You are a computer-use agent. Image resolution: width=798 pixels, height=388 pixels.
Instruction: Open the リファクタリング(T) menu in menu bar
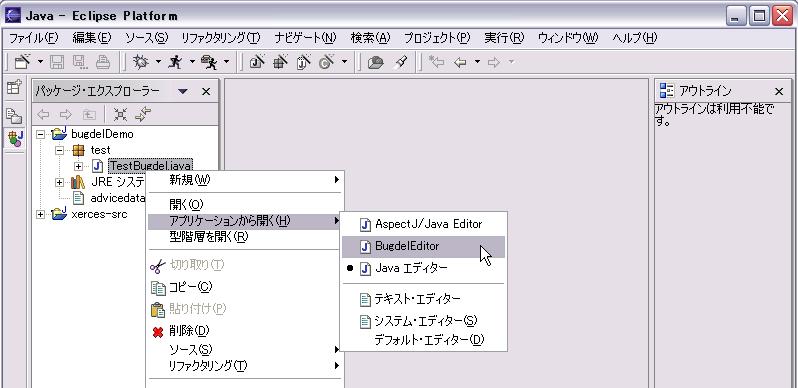tap(220, 38)
